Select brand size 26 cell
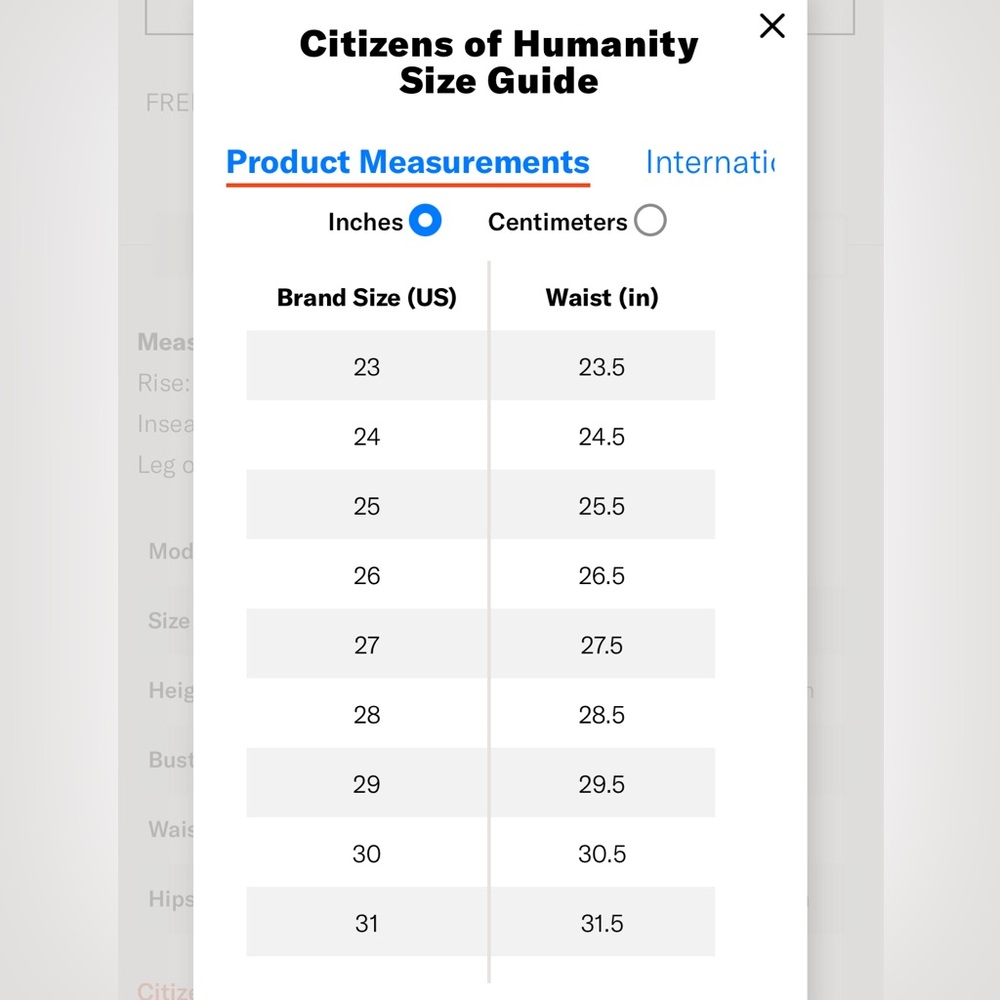Image resolution: width=1000 pixels, height=1000 pixels. tap(367, 575)
